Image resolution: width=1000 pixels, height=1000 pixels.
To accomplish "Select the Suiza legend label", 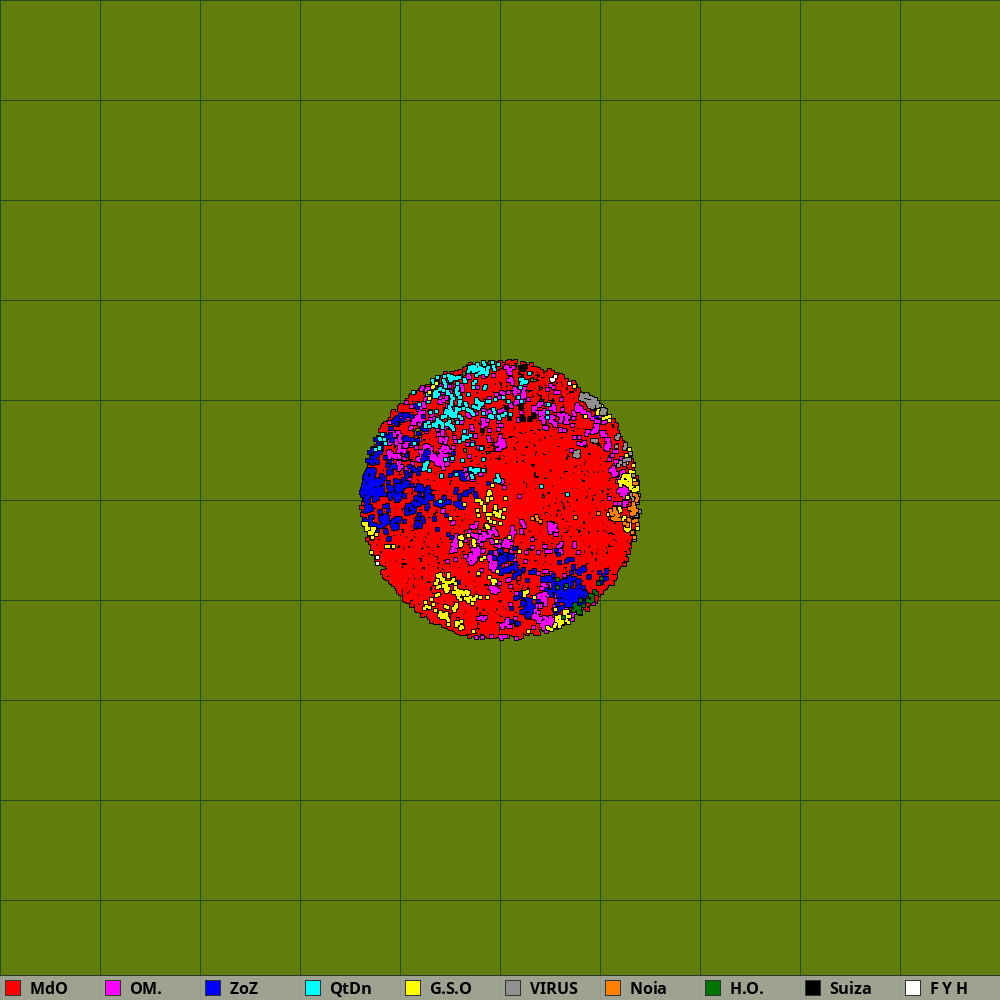I will point(850,988).
